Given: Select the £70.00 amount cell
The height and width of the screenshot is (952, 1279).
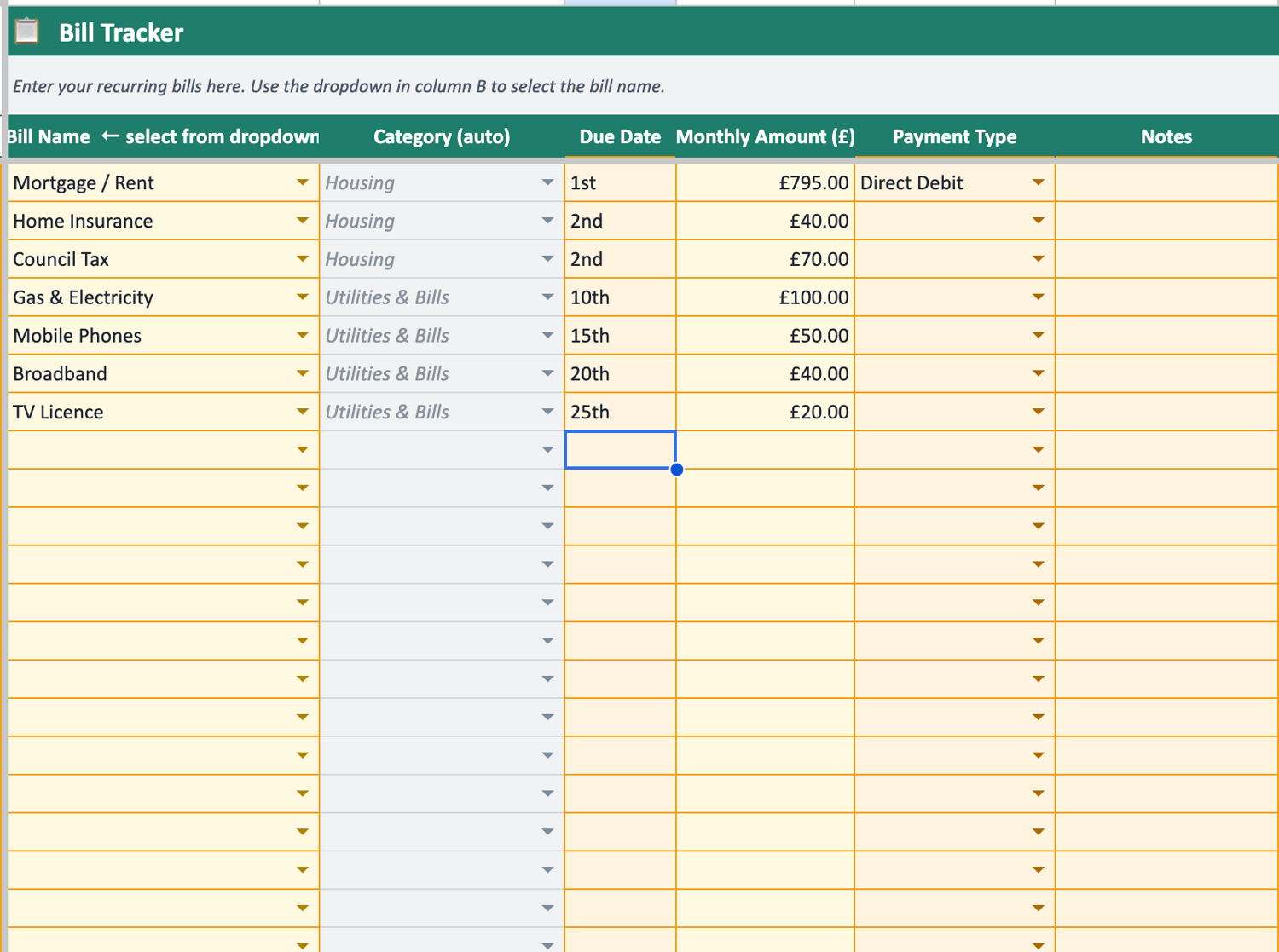Looking at the screenshot, I should tap(765, 259).
